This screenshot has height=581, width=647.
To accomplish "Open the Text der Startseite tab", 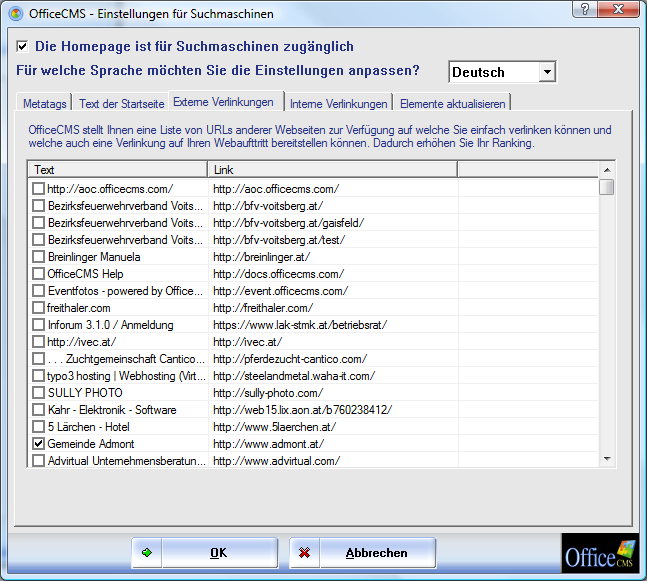I will click(122, 104).
